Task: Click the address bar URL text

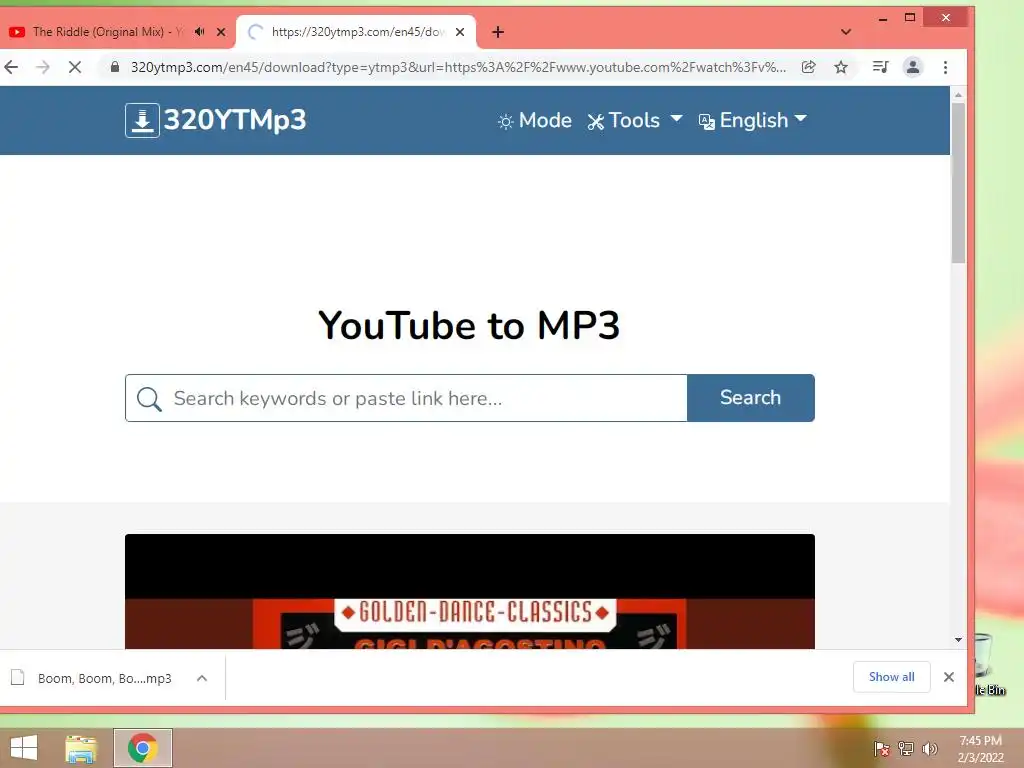Action: [x=458, y=67]
